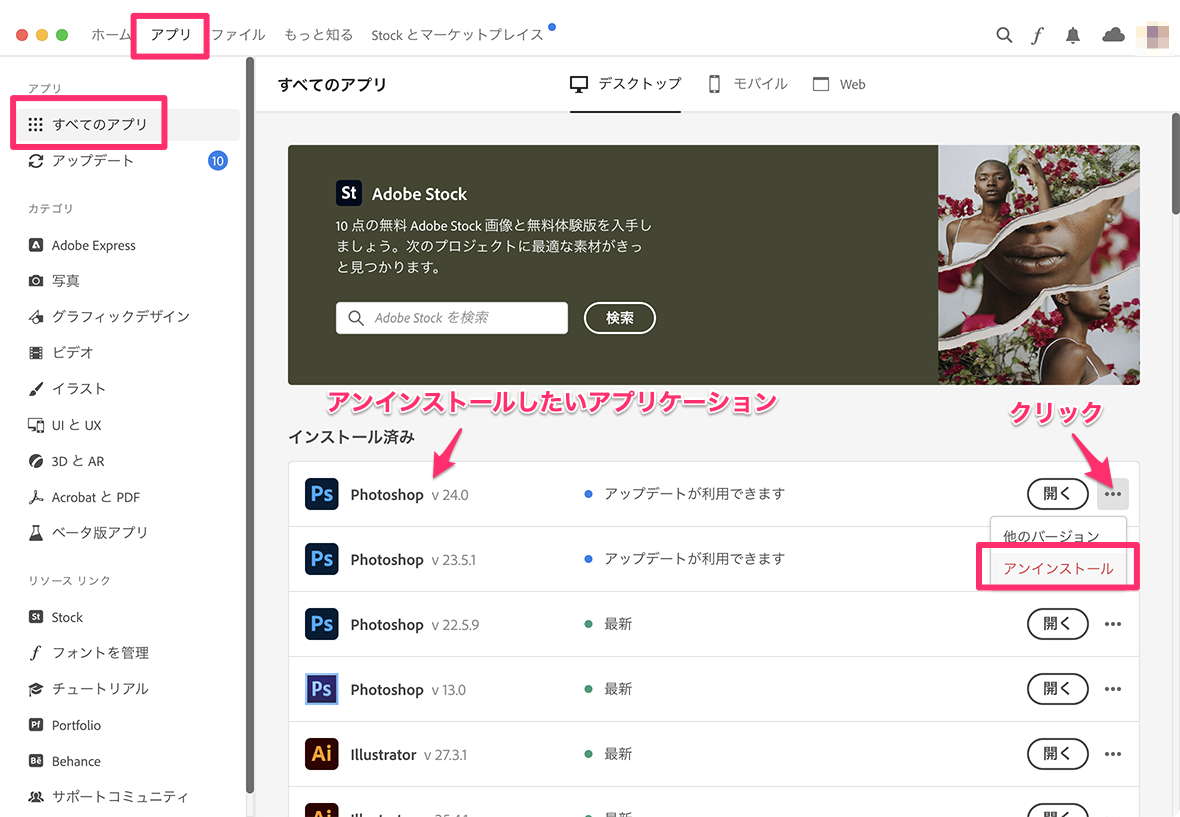Open notifications with the bell icon
The image size is (1180, 817).
(1071, 34)
